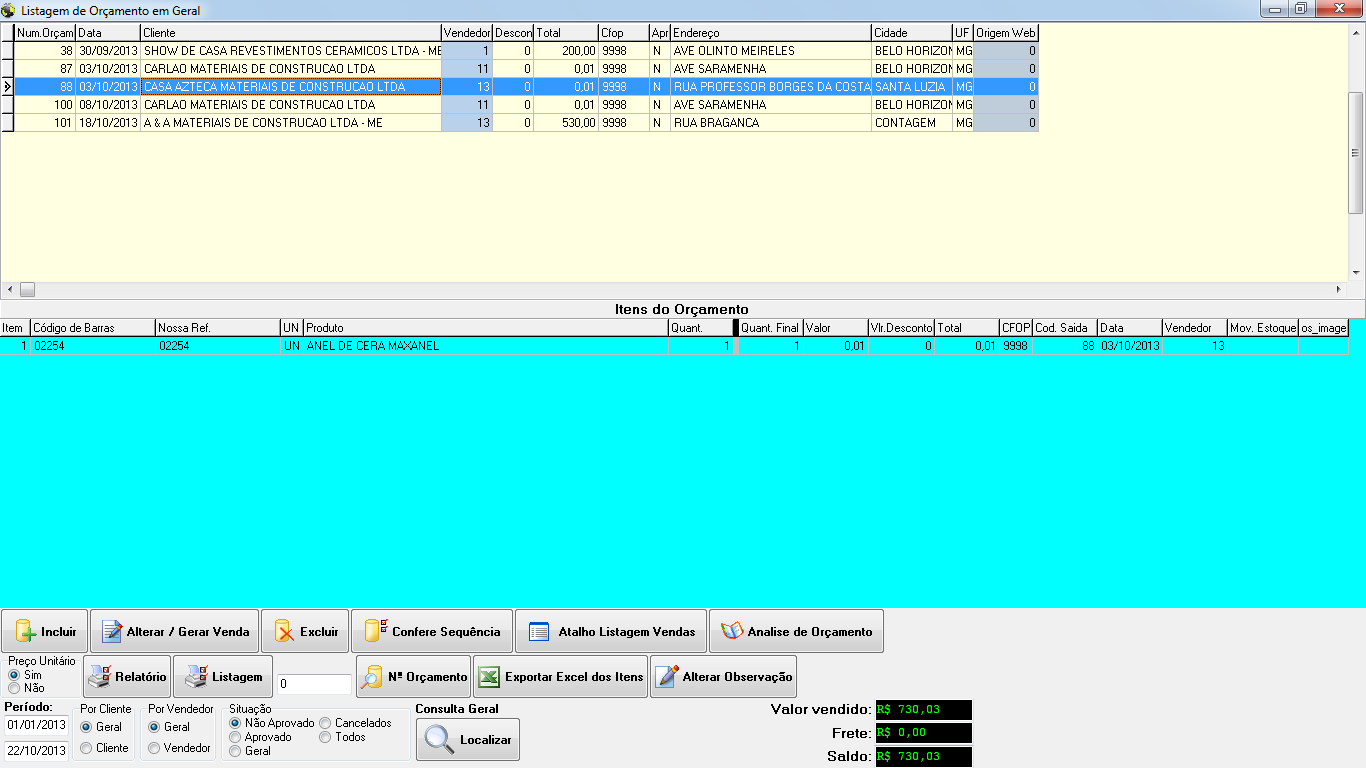Select CASA AZTECA MATERIAIS DE CONSTRUCAO row
Screen dimensions: 1366x768
519,87
